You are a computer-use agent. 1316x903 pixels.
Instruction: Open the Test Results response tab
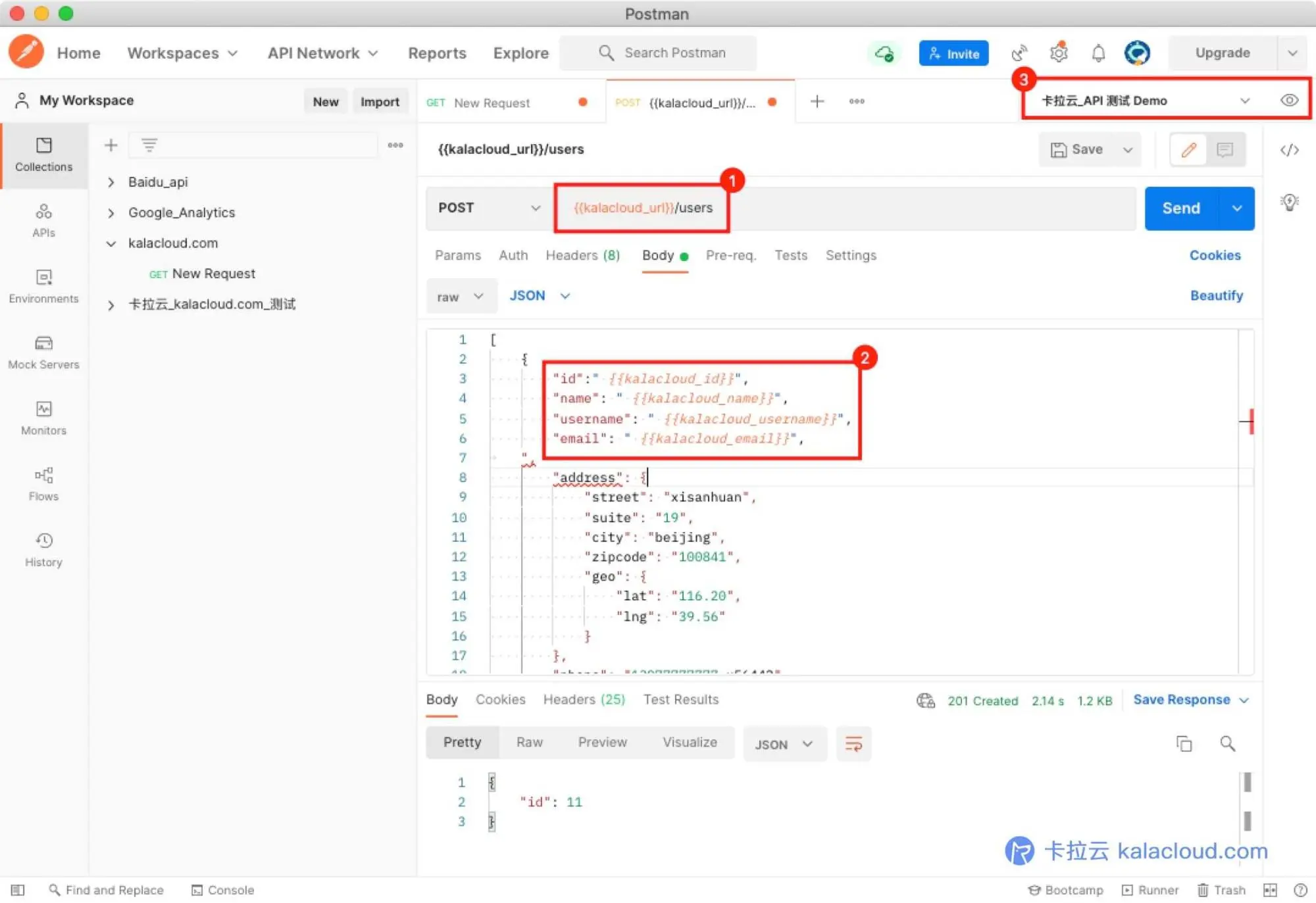[680, 699]
